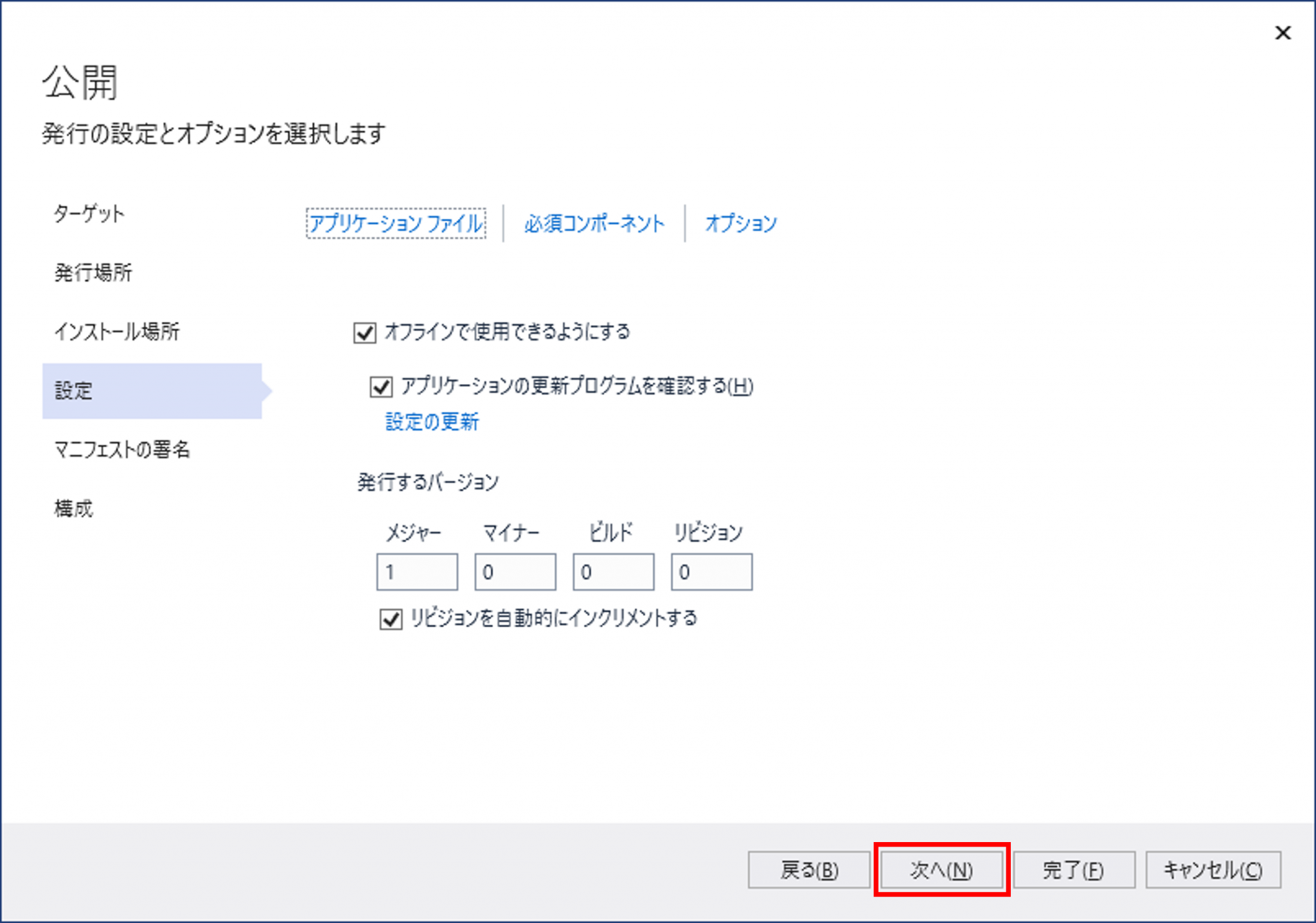Select the オプション tab
The image size is (1316, 923).
click(740, 224)
